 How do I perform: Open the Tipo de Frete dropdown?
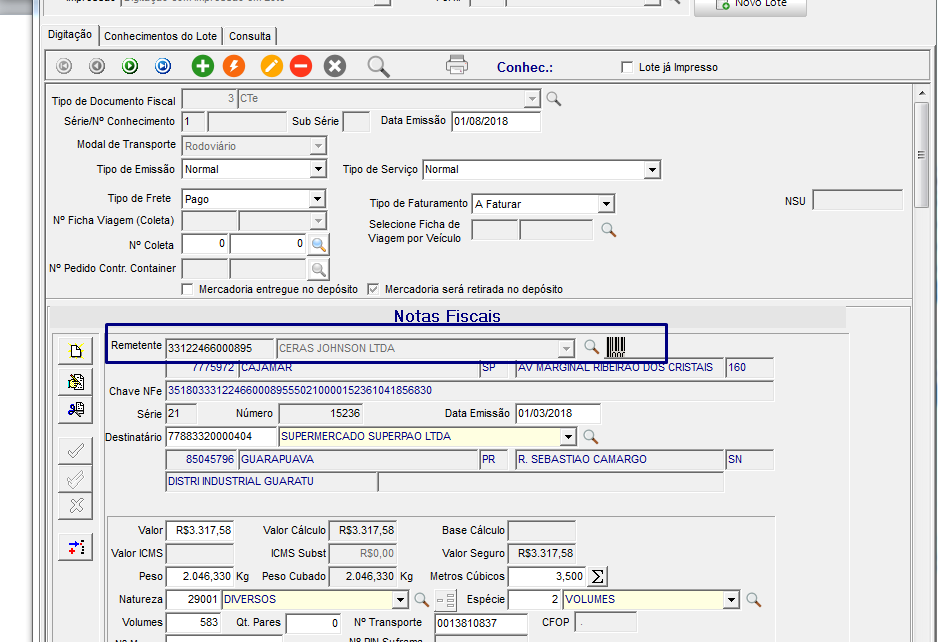point(316,199)
